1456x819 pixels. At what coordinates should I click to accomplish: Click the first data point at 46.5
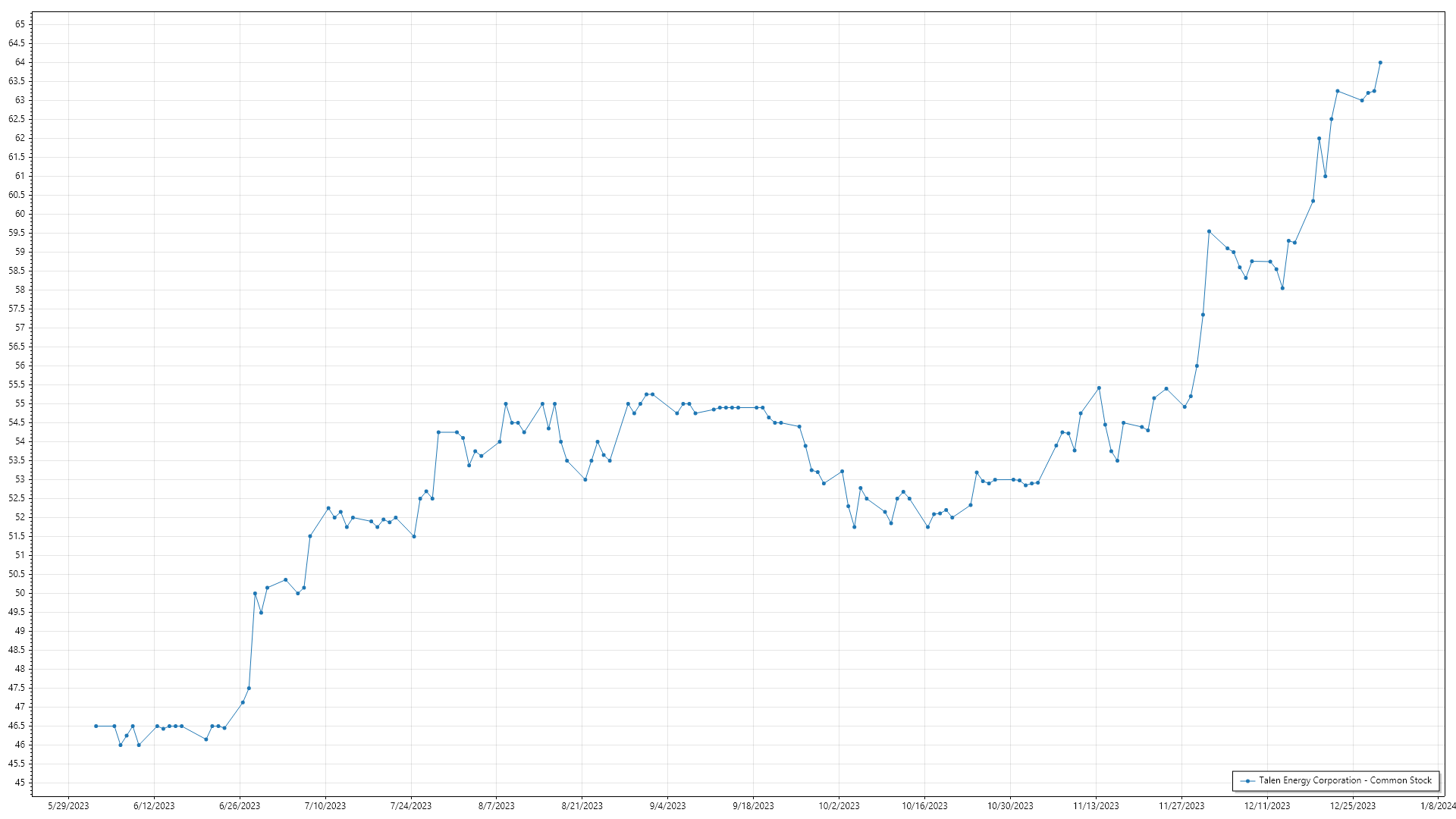tap(96, 726)
